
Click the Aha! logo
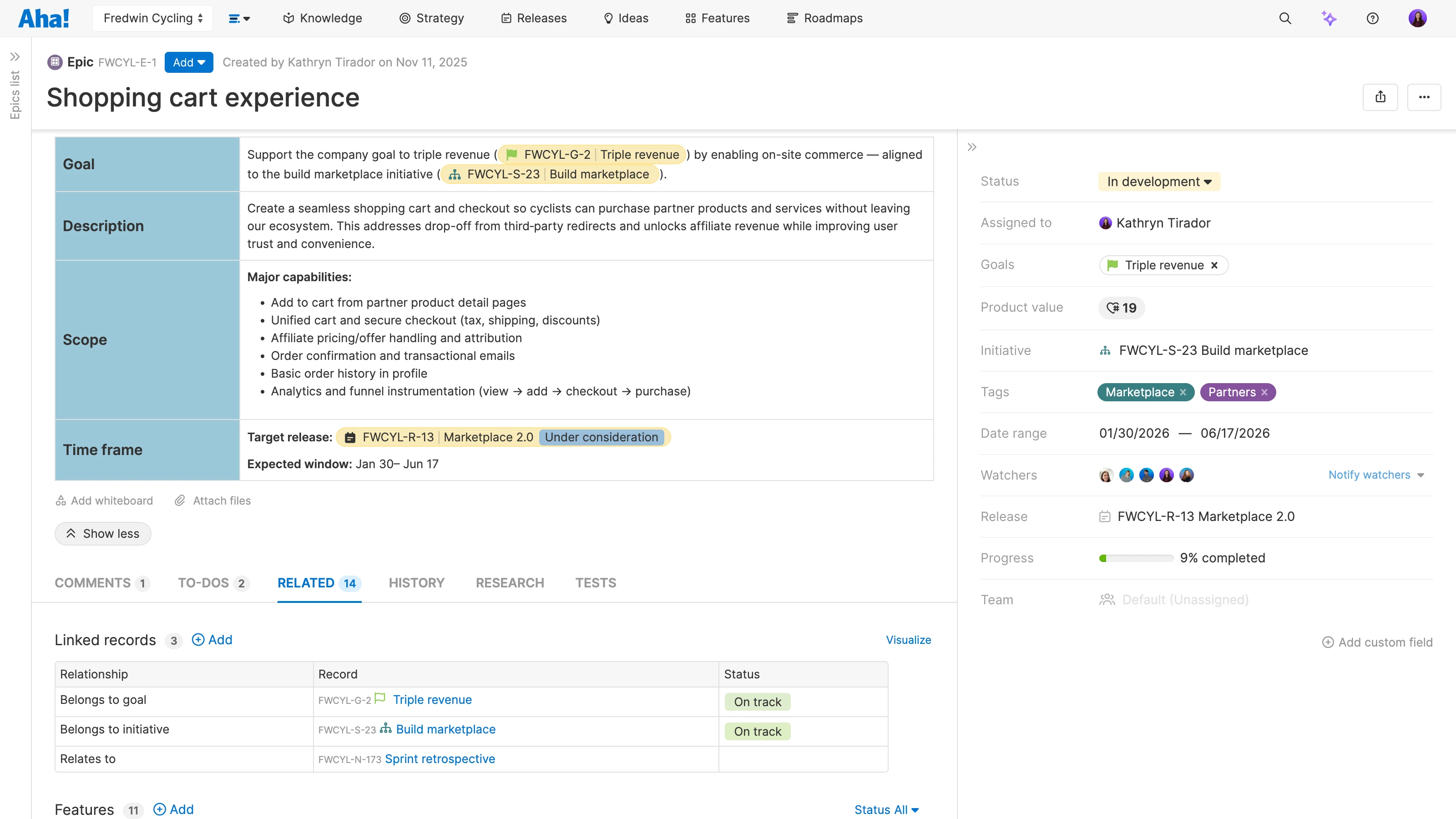[44, 18]
